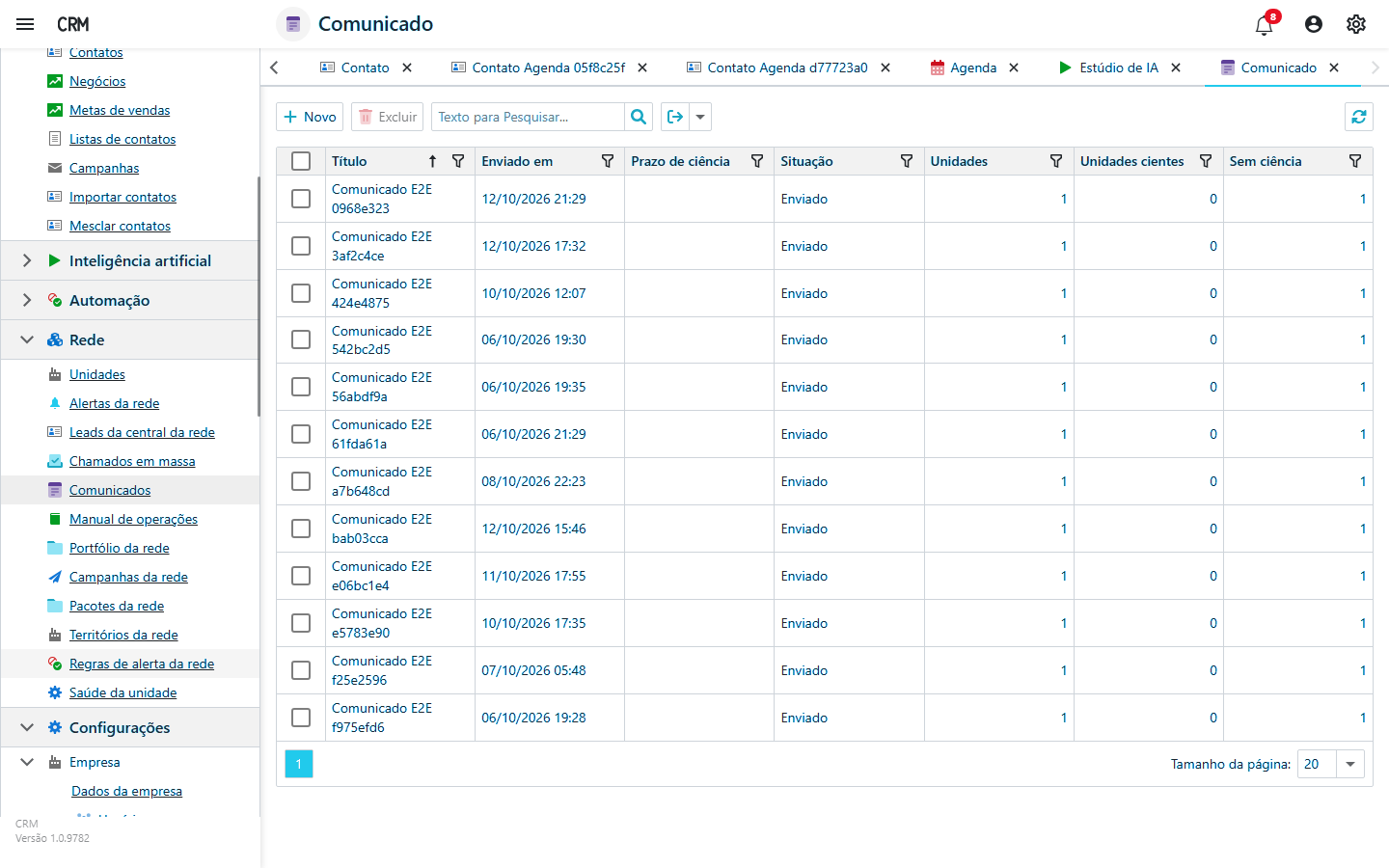
Task: Go to page 1 in pagination
Action: (x=299, y=764)
